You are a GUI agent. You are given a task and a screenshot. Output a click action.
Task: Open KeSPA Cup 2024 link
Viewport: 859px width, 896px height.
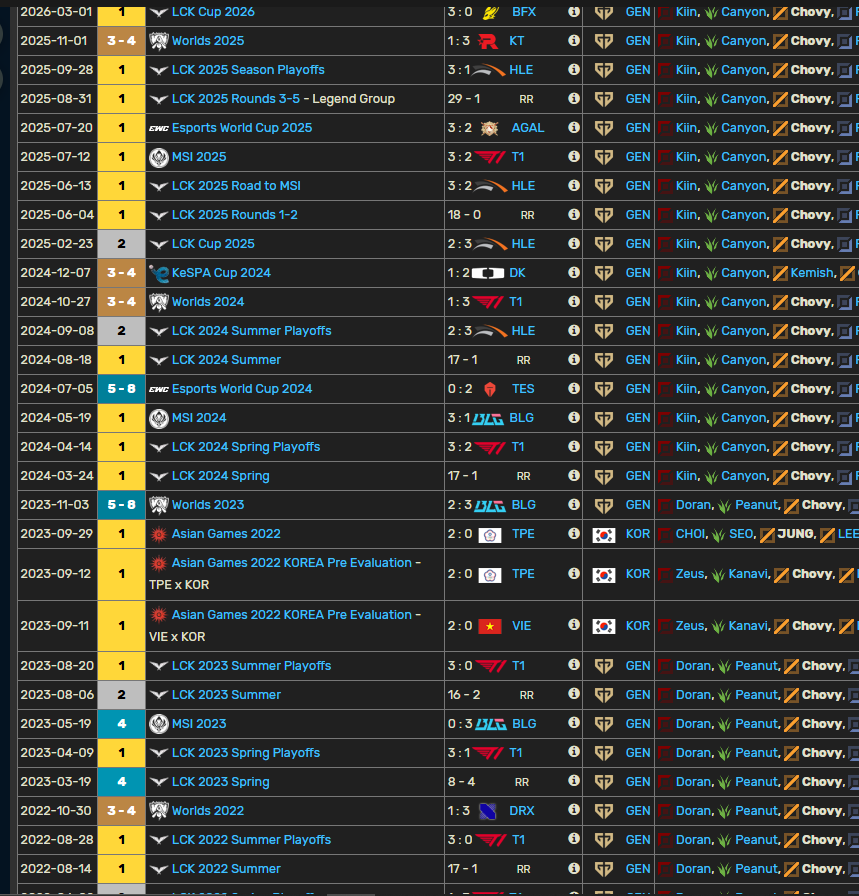pyautogui.click(x=221, y=273)
